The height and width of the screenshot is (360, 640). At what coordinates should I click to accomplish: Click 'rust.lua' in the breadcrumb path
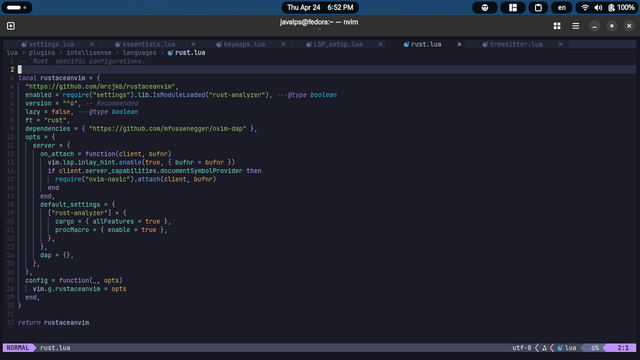pos(190,53)
